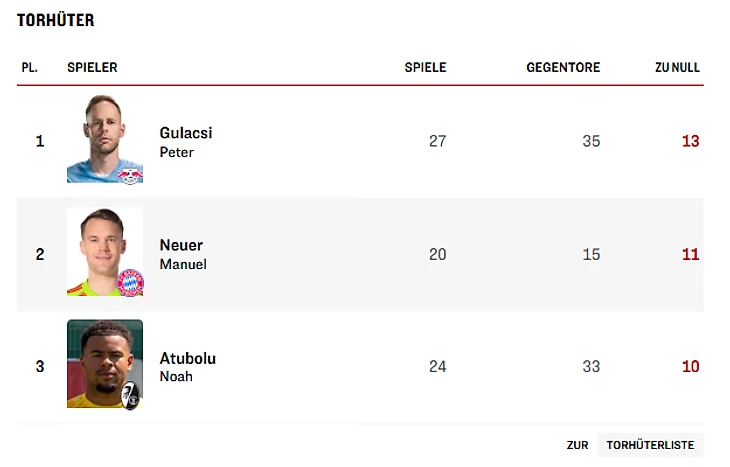Click Neuer's 15 goals conceded value
The image size is (730, 467).
591,254
